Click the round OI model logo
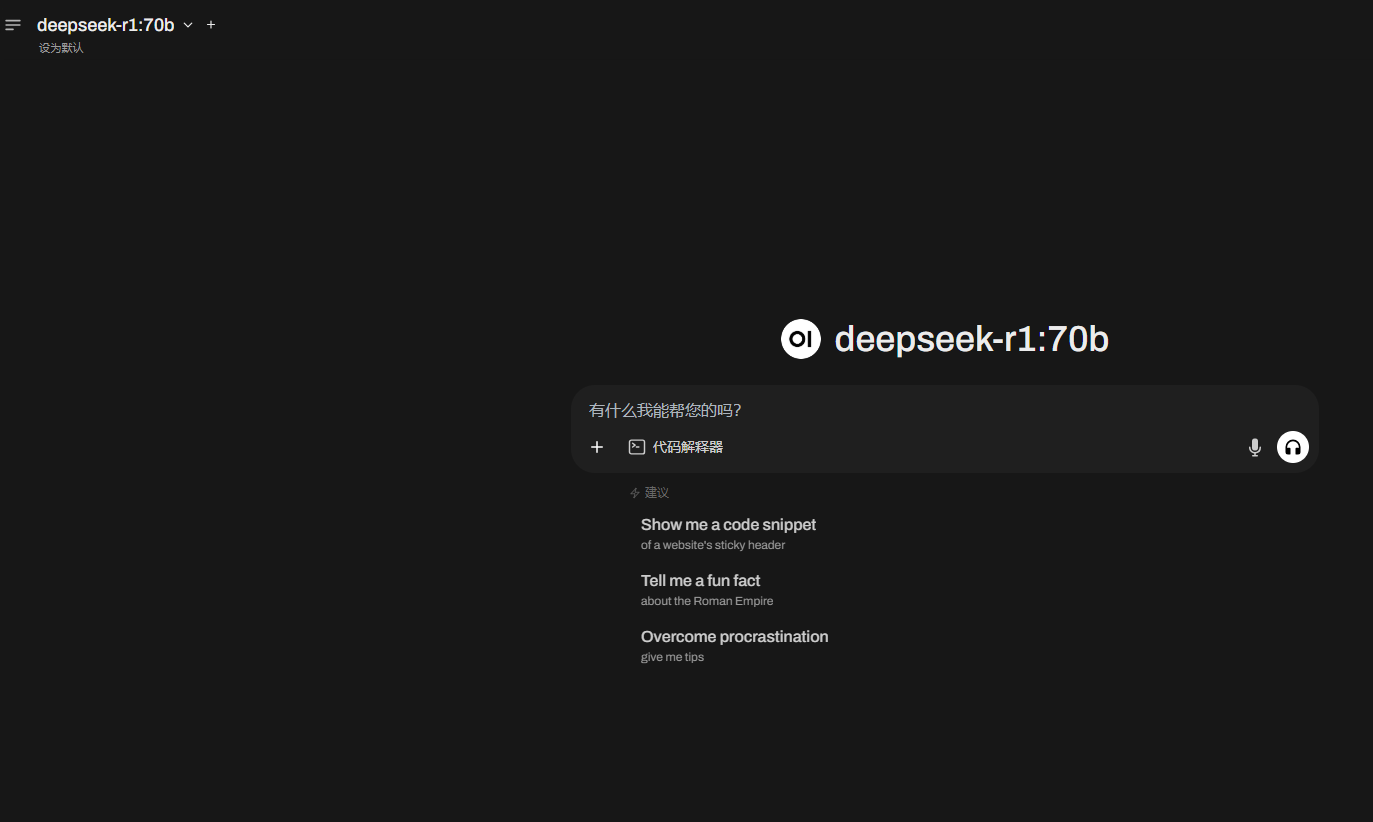Image resolution: width=1373 pixels, height=822 pixels. (801, 339)
